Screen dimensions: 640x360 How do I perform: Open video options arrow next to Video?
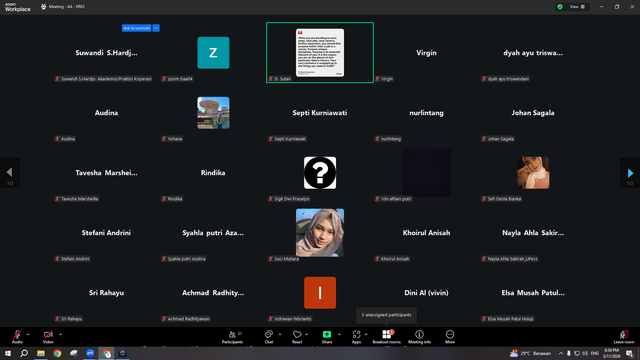(x=60, y=334)
